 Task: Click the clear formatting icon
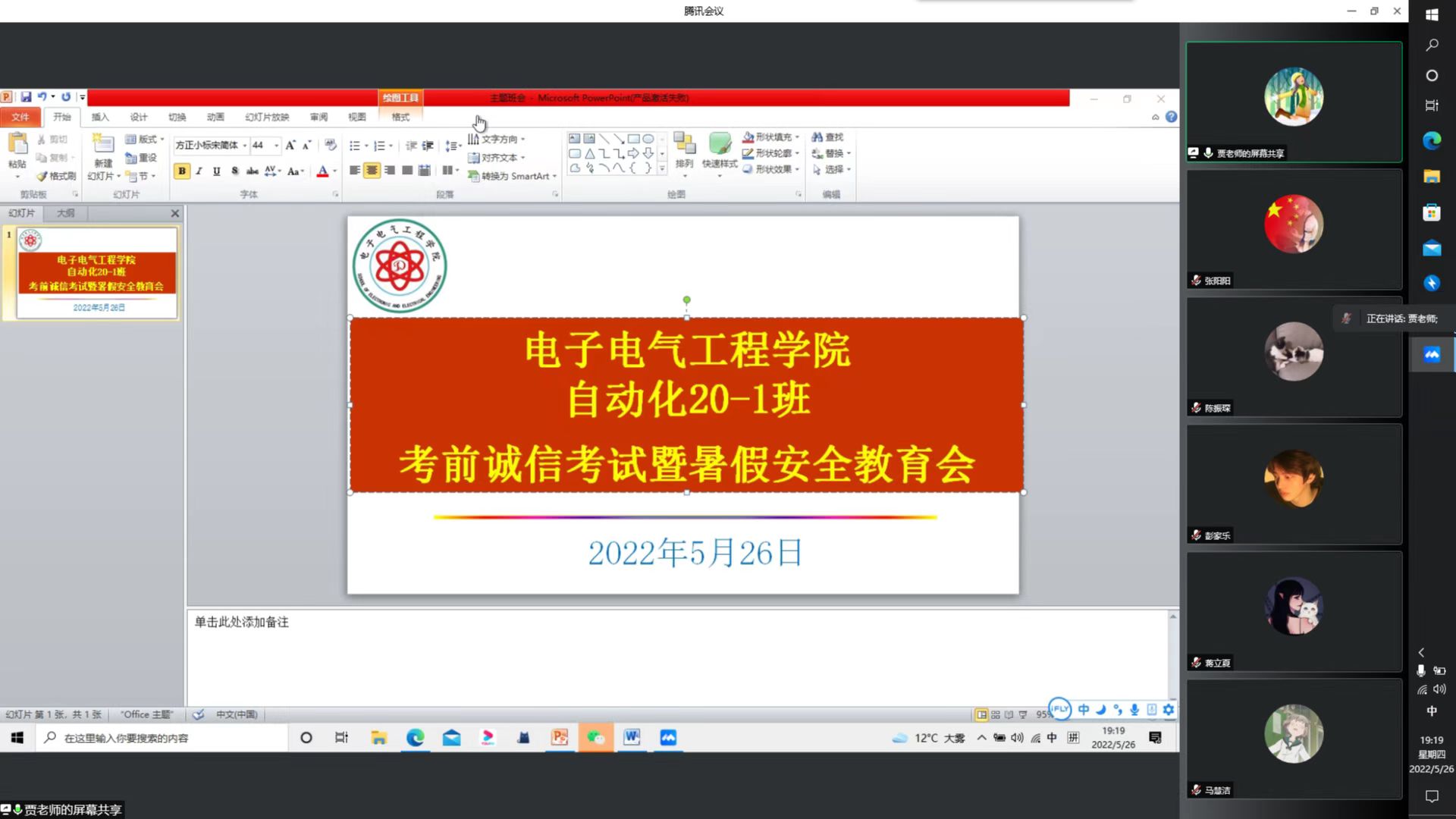(330, 145)
